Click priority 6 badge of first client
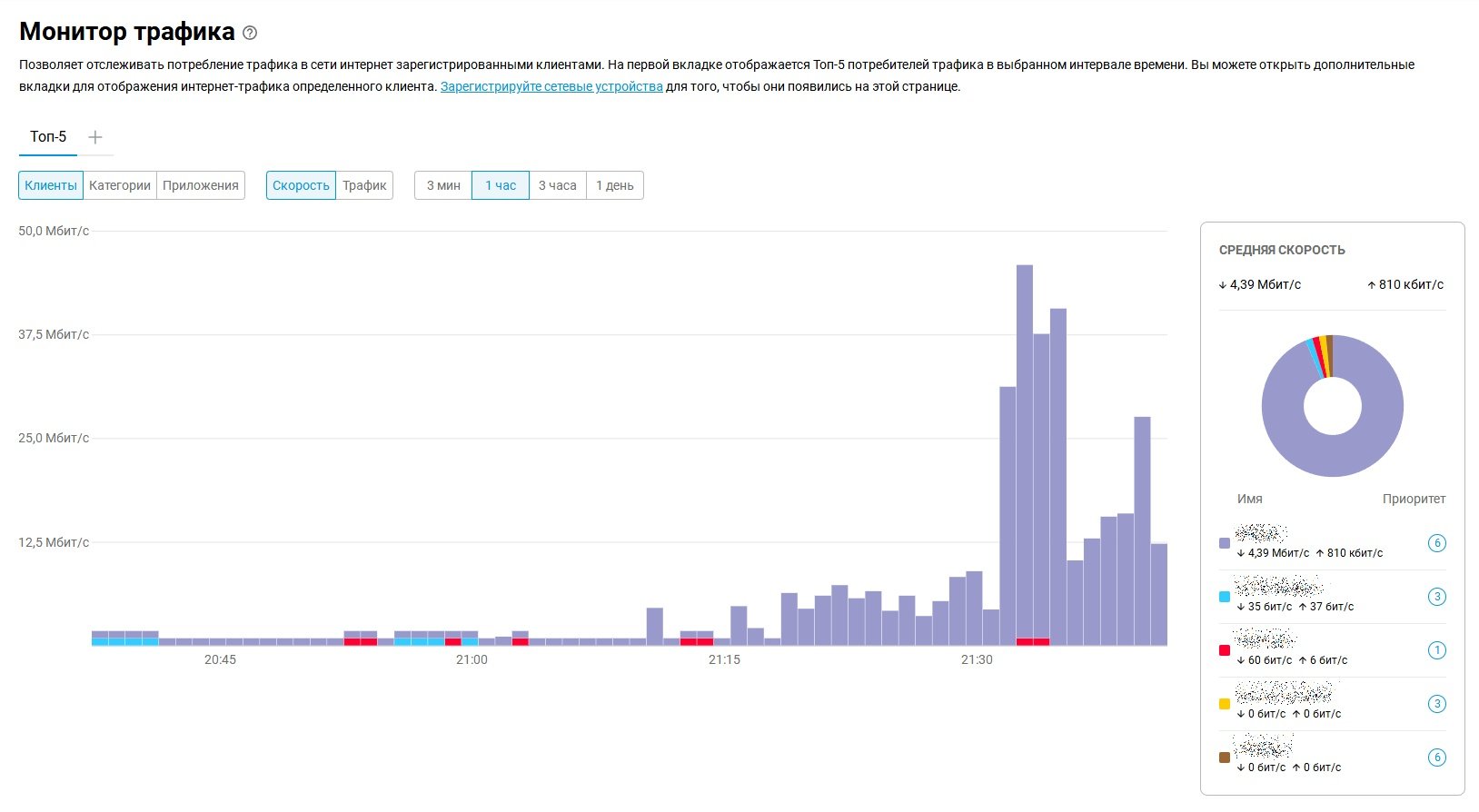 pos(1436,543)
